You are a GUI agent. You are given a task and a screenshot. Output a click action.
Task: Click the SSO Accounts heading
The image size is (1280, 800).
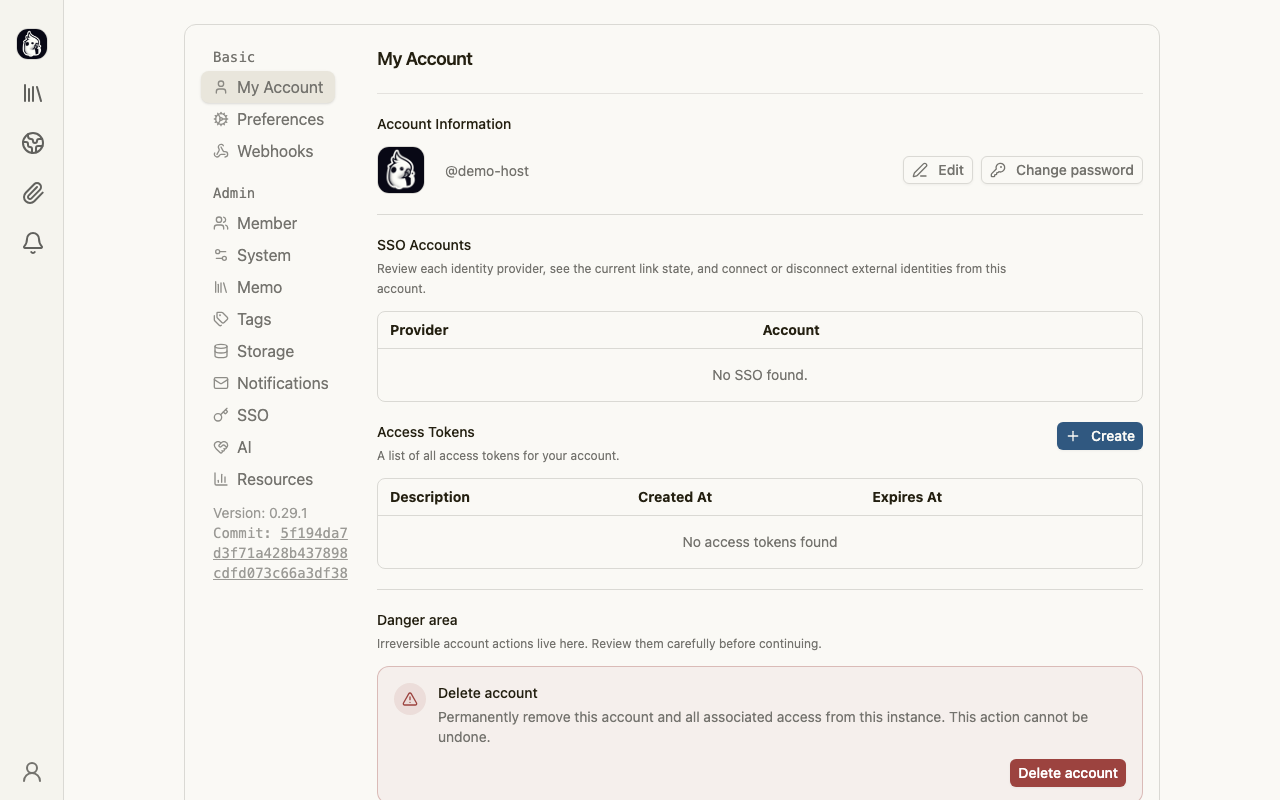pyautogui.click(x=424, y=245)
